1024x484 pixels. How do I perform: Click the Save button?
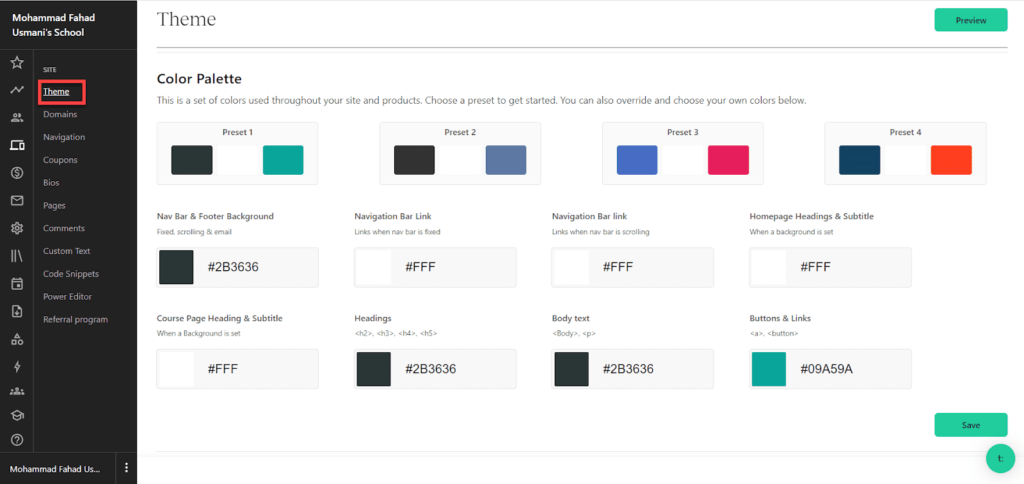(970, 425)
